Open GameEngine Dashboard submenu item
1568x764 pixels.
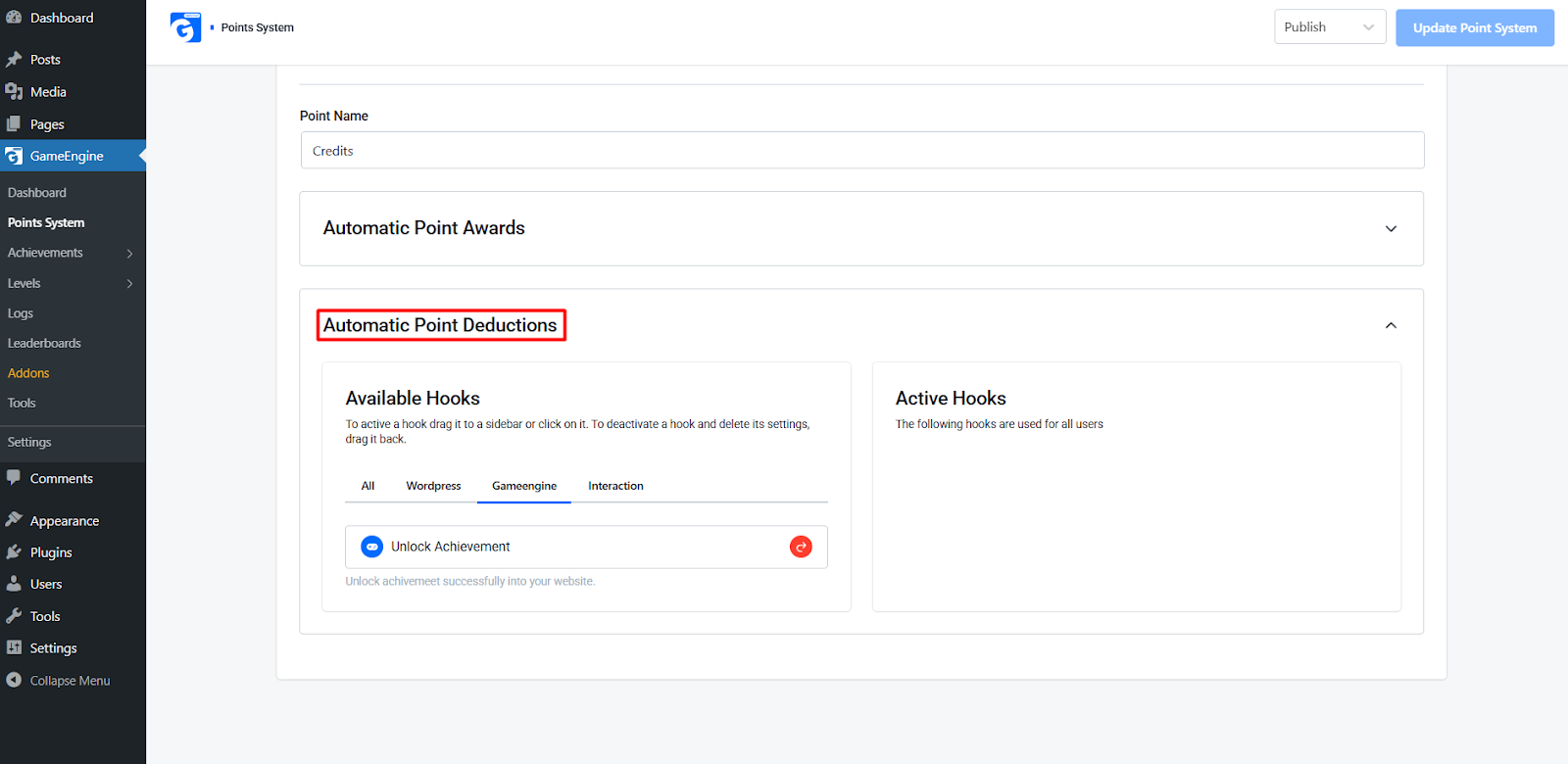point(37,193)
